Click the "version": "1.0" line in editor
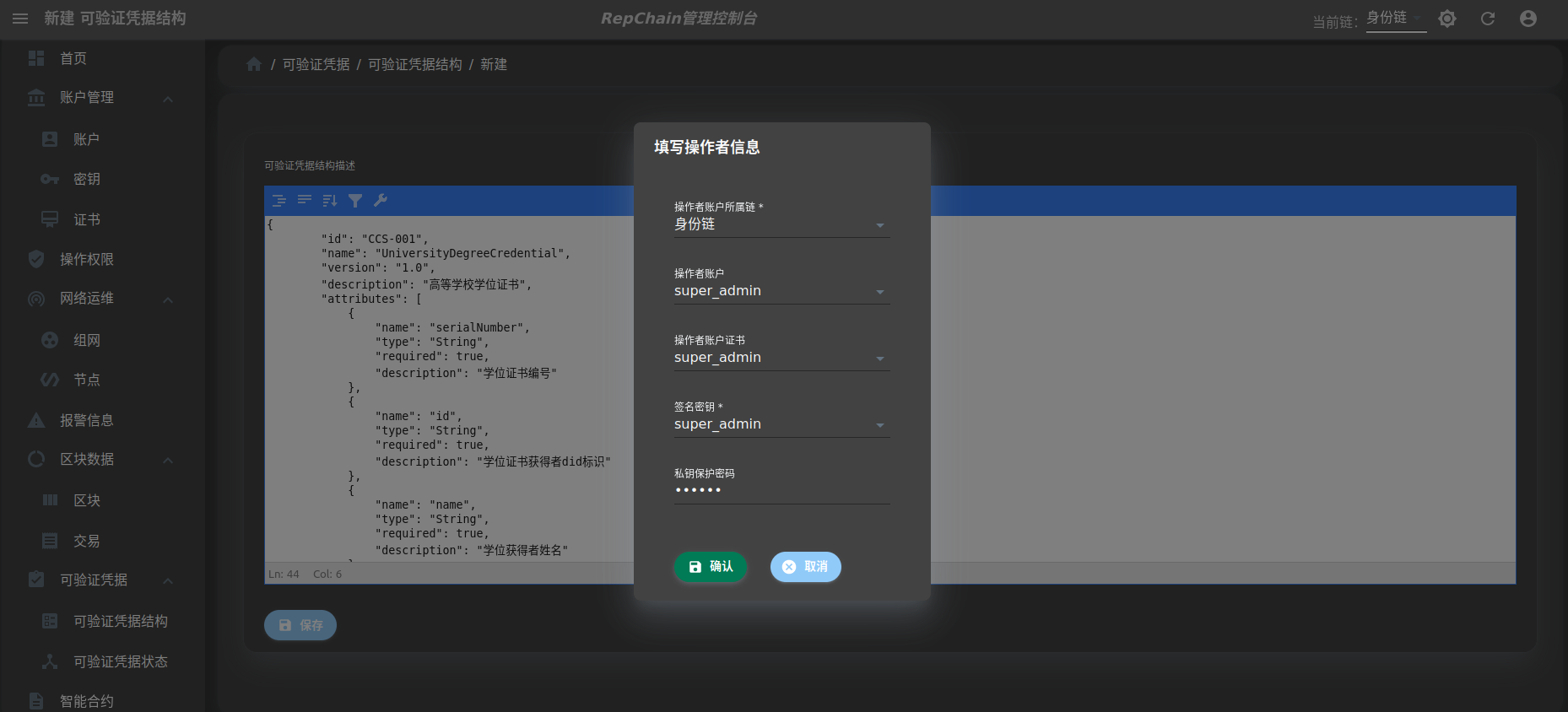The width and height of the screenshot is (1568, 712). (378, 267)
